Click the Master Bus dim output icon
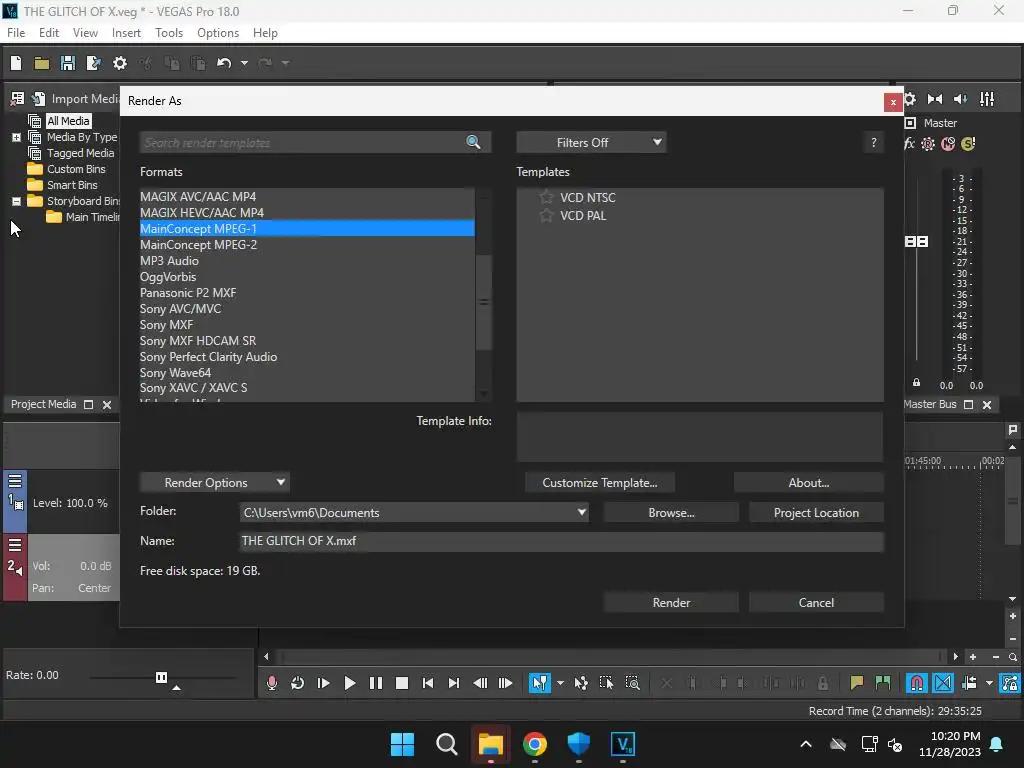The image size is (1024, 768). (x=961, y=99)
